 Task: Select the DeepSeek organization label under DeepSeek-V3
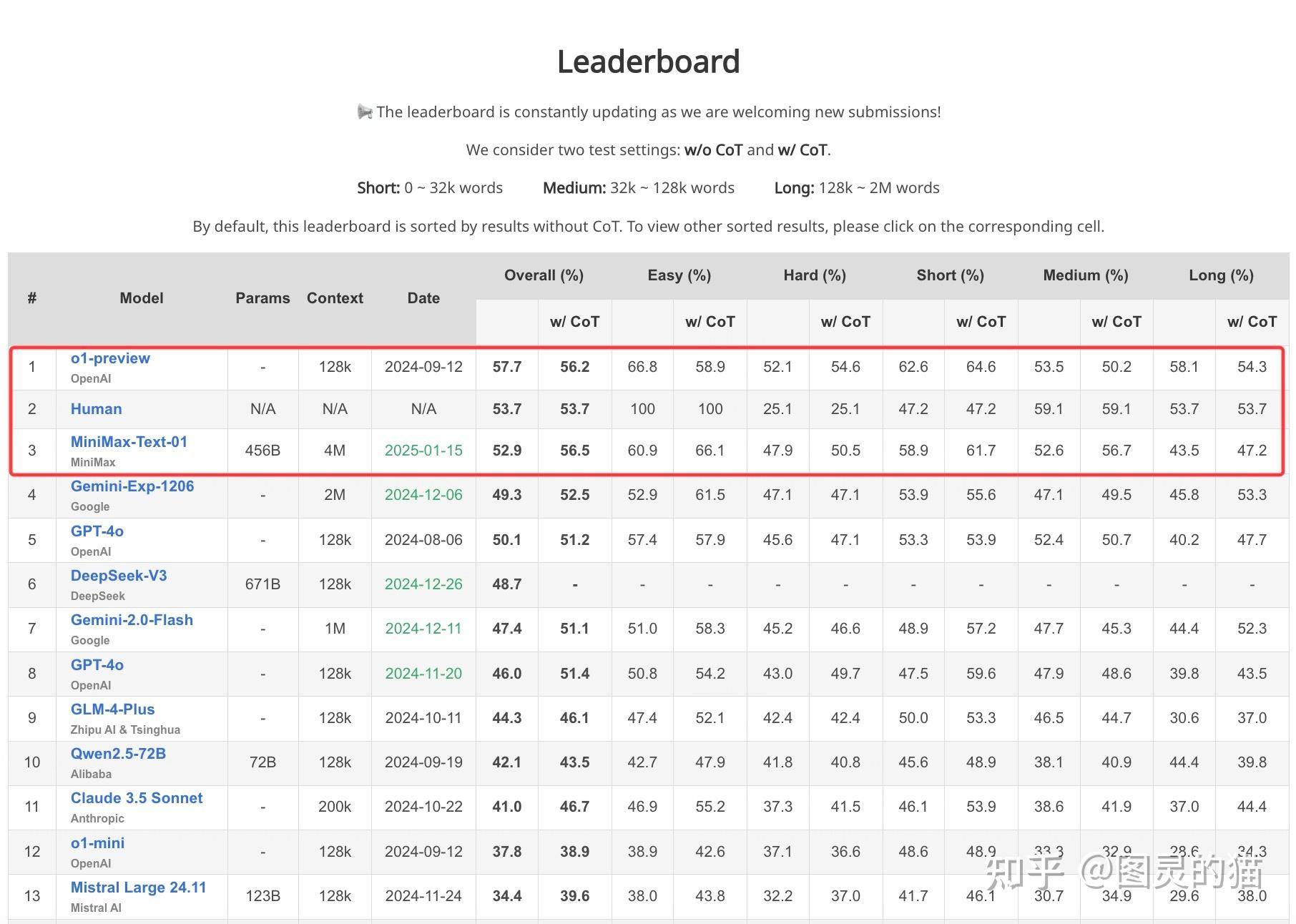tap(98, 596)
